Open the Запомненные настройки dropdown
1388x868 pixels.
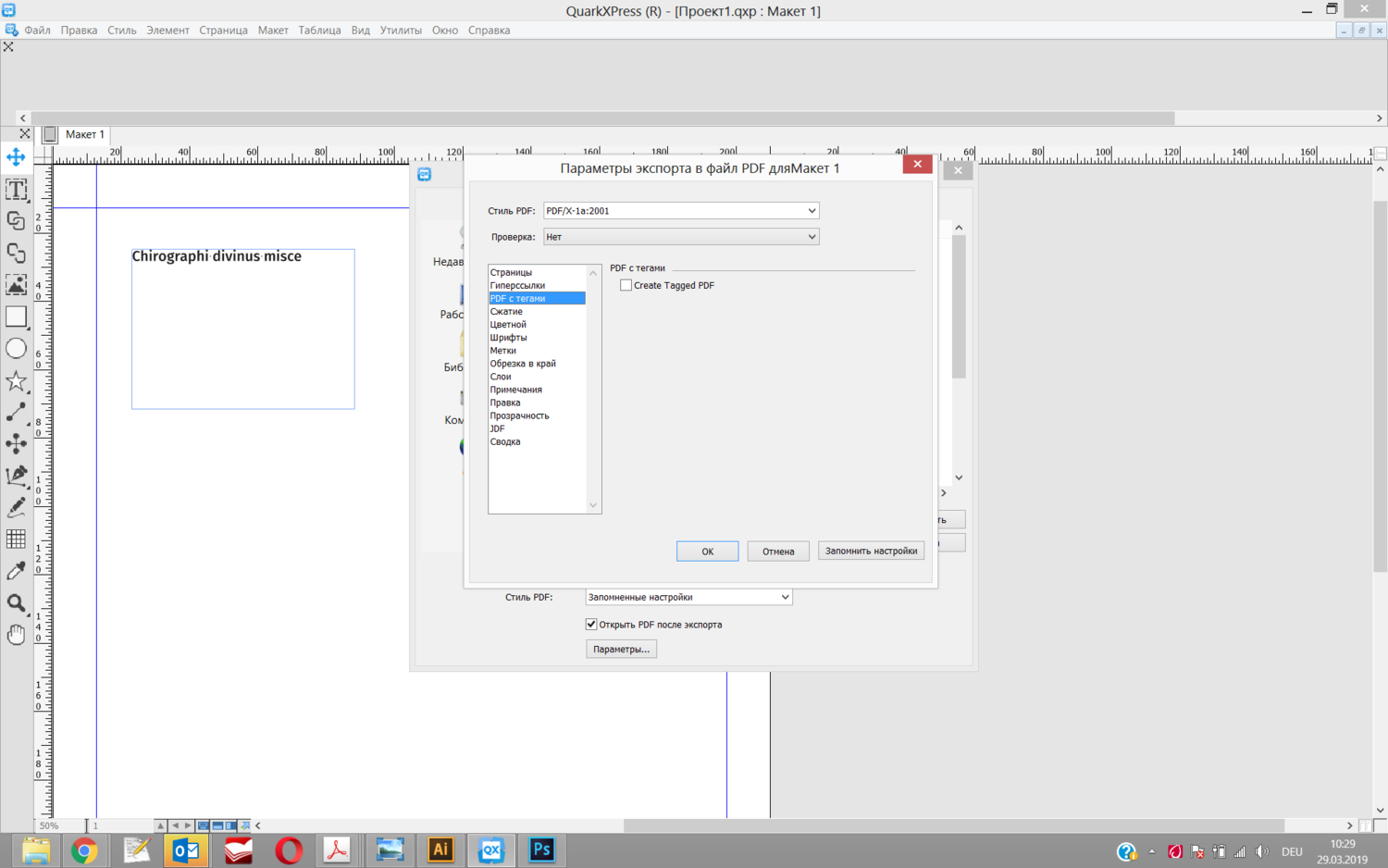[688, 597]
